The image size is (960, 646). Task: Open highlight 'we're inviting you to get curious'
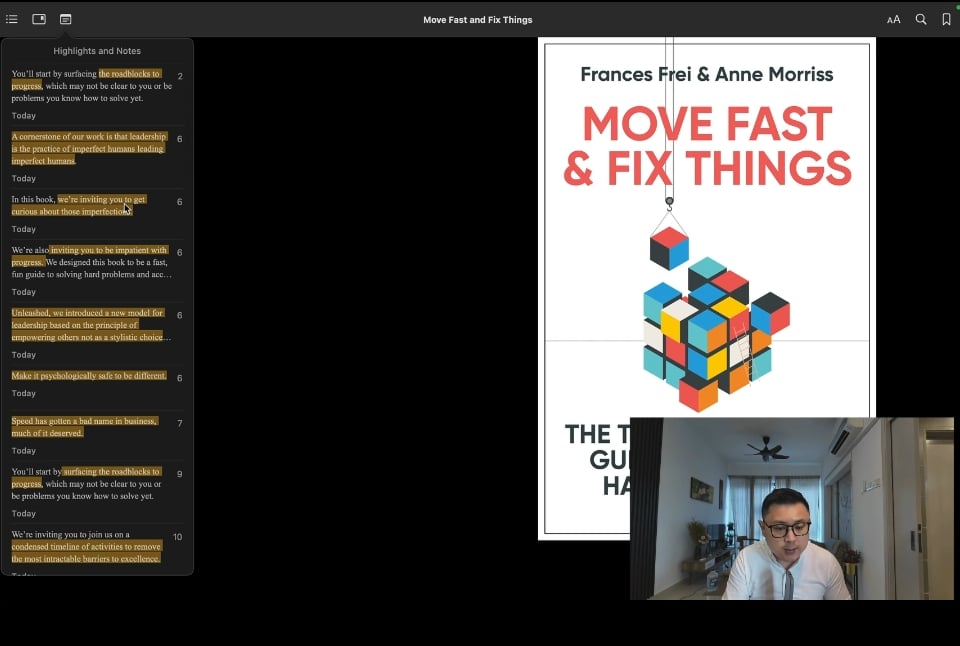(x=97, y=213)
